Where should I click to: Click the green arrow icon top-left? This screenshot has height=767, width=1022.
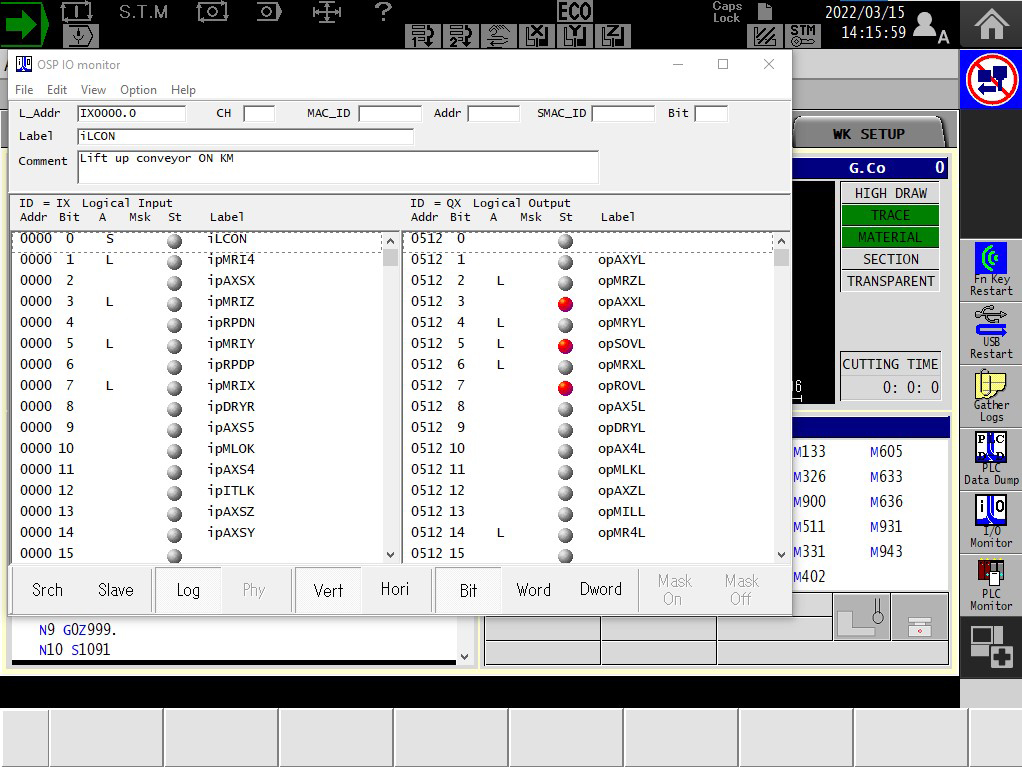click(24, 24)
